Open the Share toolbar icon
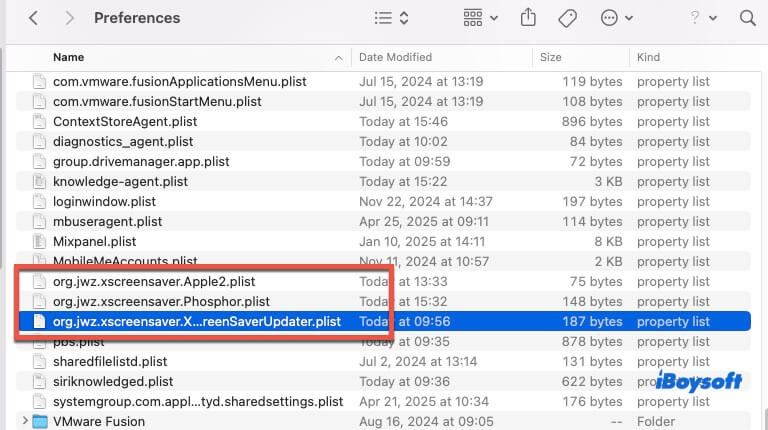Image resolution: width=768 pixels, height=430 pixels. (528, 18)
